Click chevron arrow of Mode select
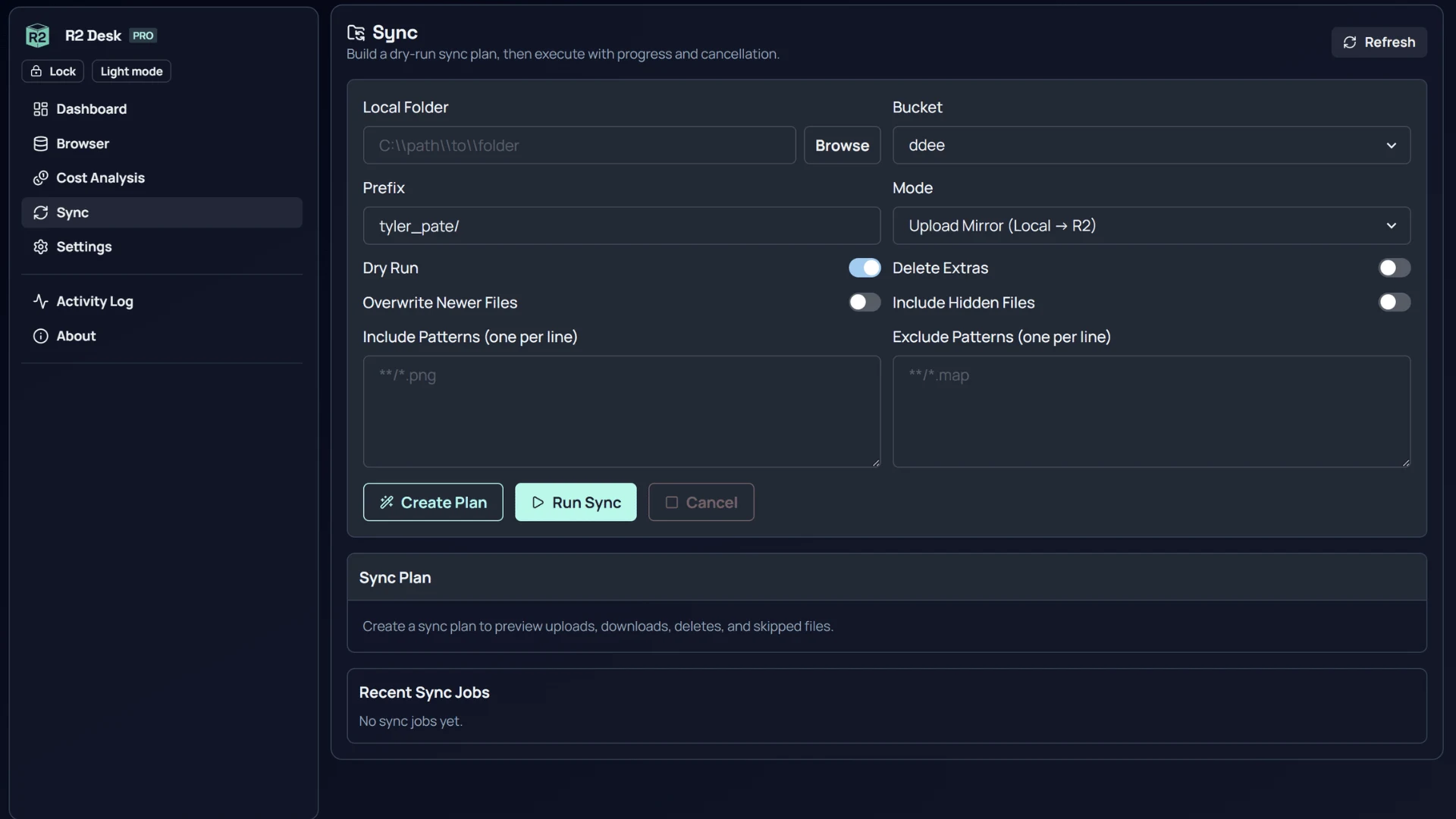The height and width of the screenshot is (819, 1456). 1392,226
